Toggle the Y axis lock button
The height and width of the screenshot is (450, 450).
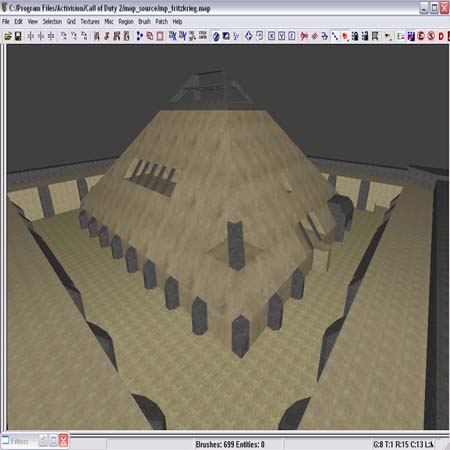(x=282, y=36)
